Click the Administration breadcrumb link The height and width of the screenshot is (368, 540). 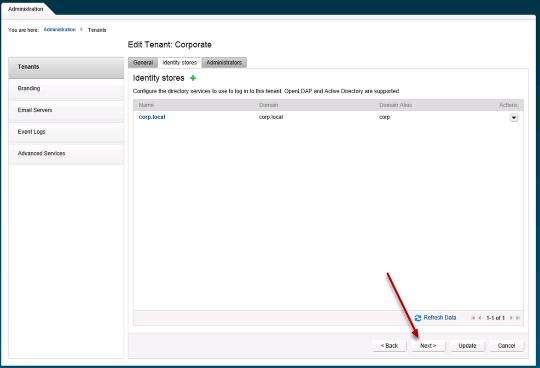59,30
